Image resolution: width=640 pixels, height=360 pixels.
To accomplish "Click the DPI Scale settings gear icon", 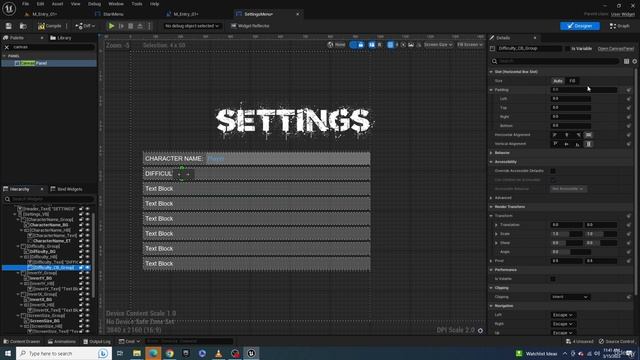I will tap(480, 330).
